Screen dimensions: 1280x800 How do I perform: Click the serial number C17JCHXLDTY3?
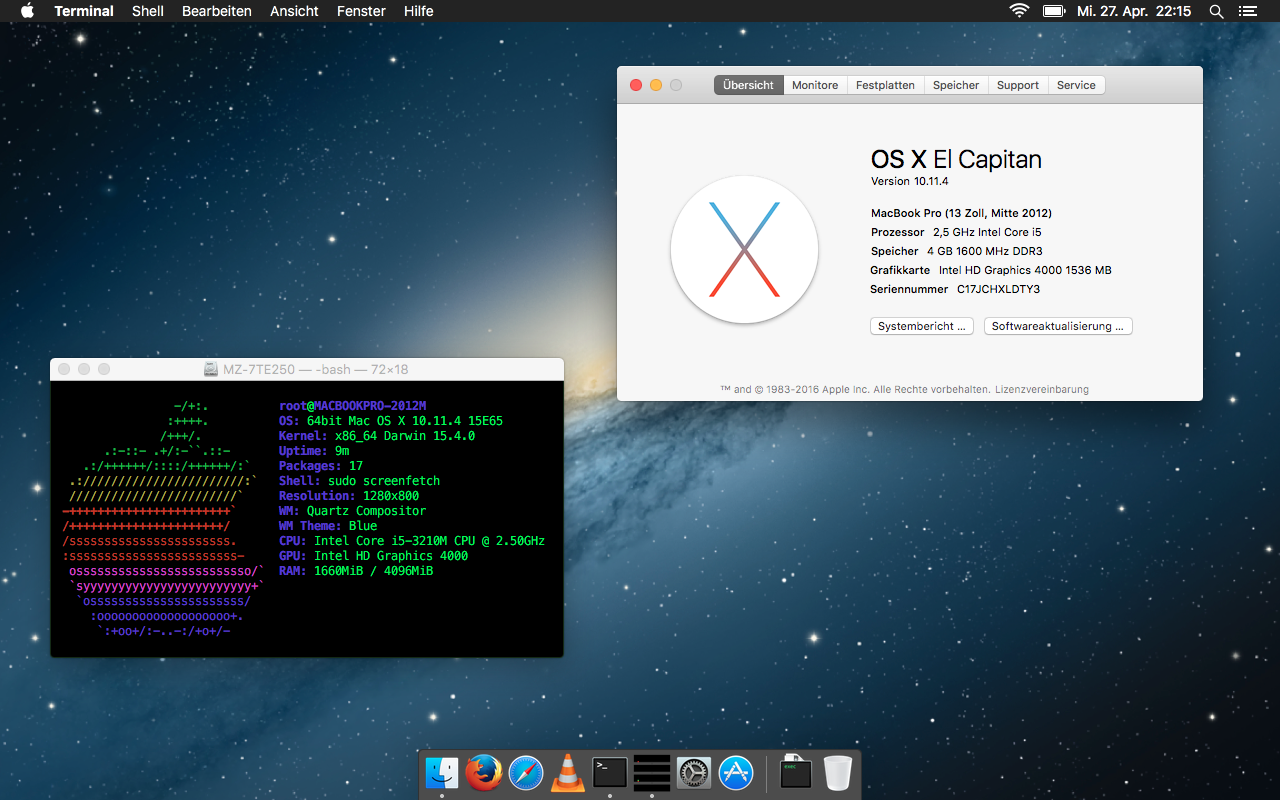[998, 289]
